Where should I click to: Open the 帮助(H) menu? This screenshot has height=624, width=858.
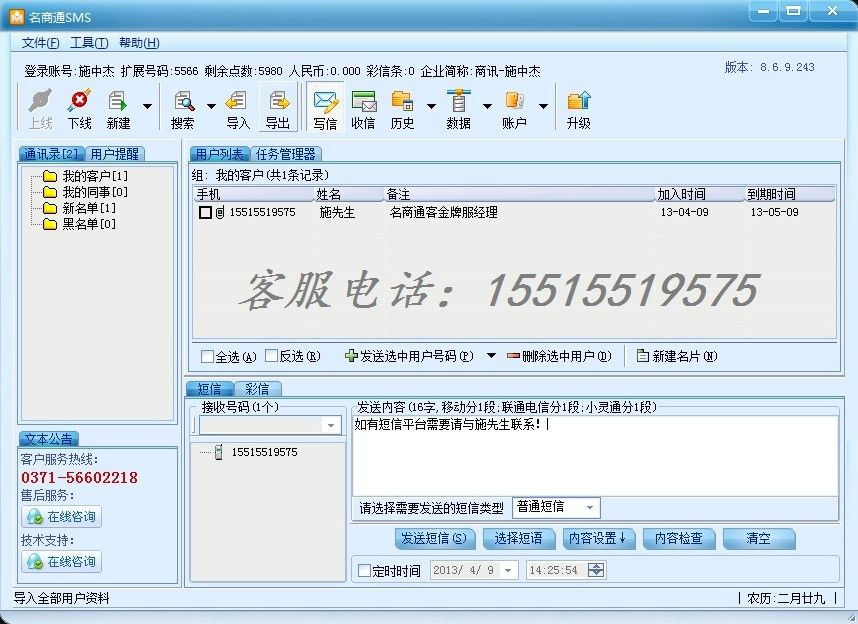click(139, 43)
